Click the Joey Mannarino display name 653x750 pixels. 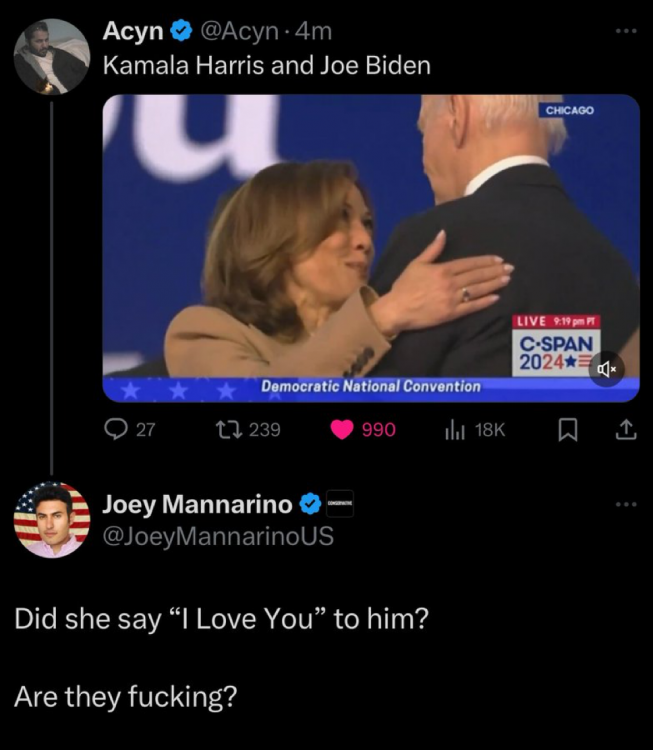click(197, 504)
